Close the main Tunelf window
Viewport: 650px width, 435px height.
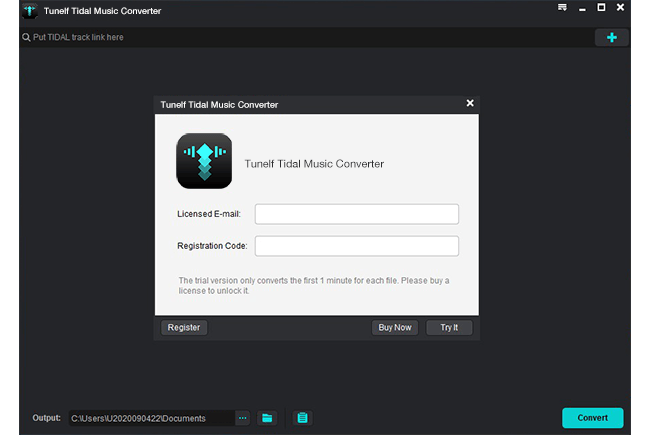pyautogui.click(x=620, y=7)
